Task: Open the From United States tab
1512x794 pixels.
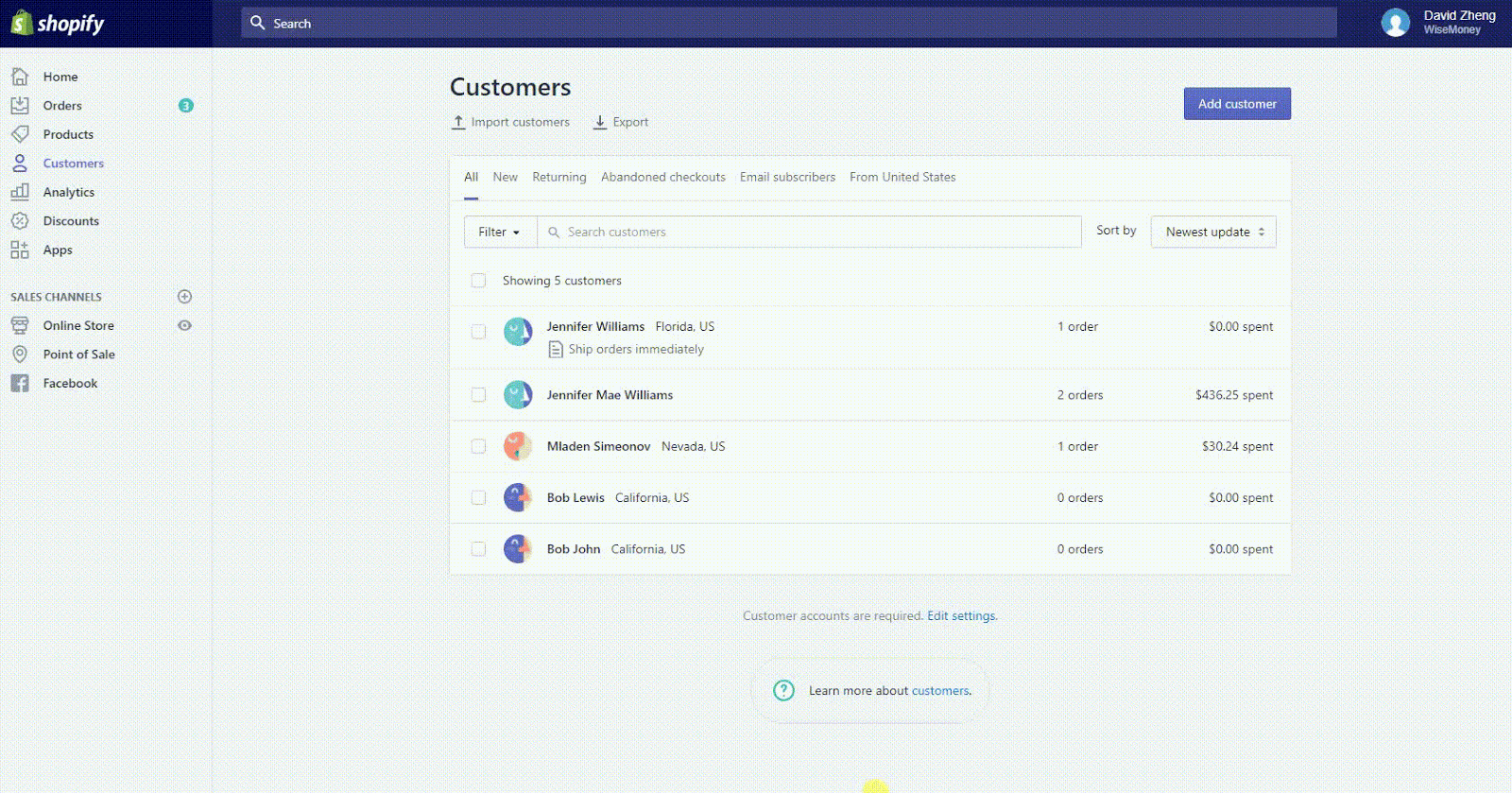Action: [902, 177]
